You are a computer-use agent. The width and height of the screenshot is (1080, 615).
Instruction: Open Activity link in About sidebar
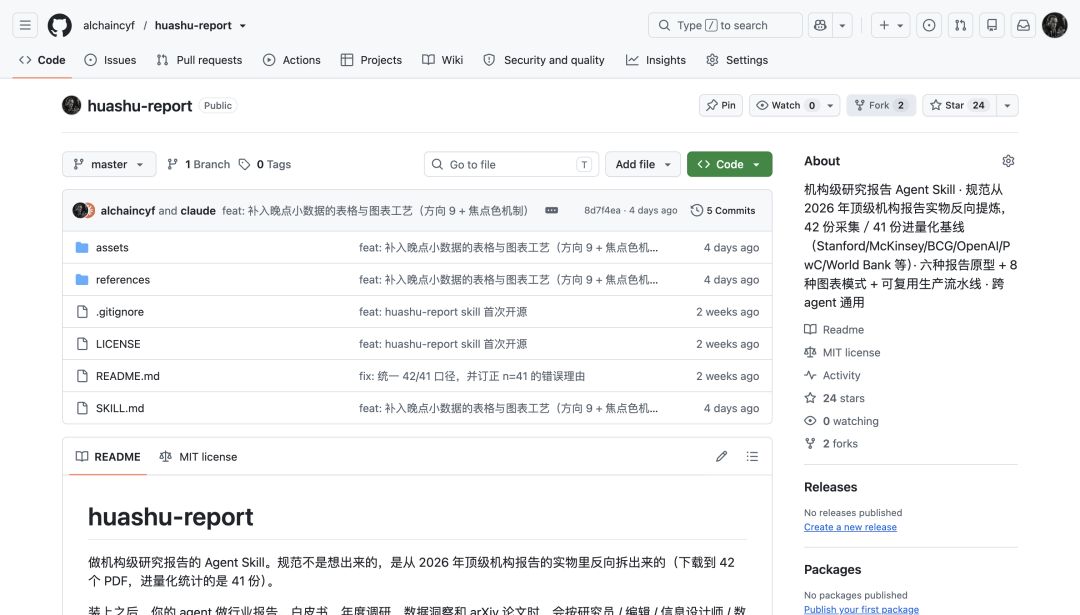(832, 375)
